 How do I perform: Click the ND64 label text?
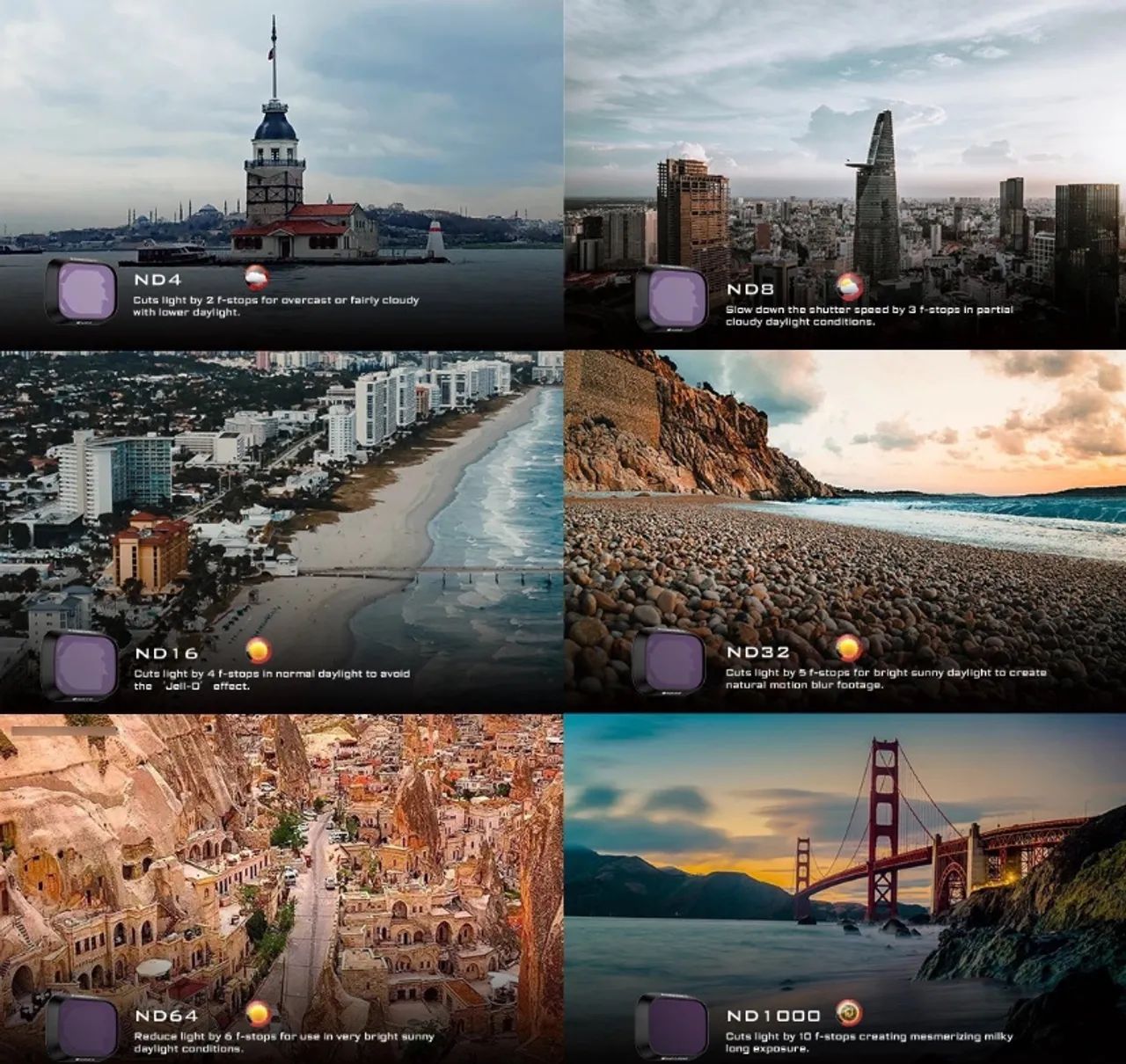click(167, 1017)
